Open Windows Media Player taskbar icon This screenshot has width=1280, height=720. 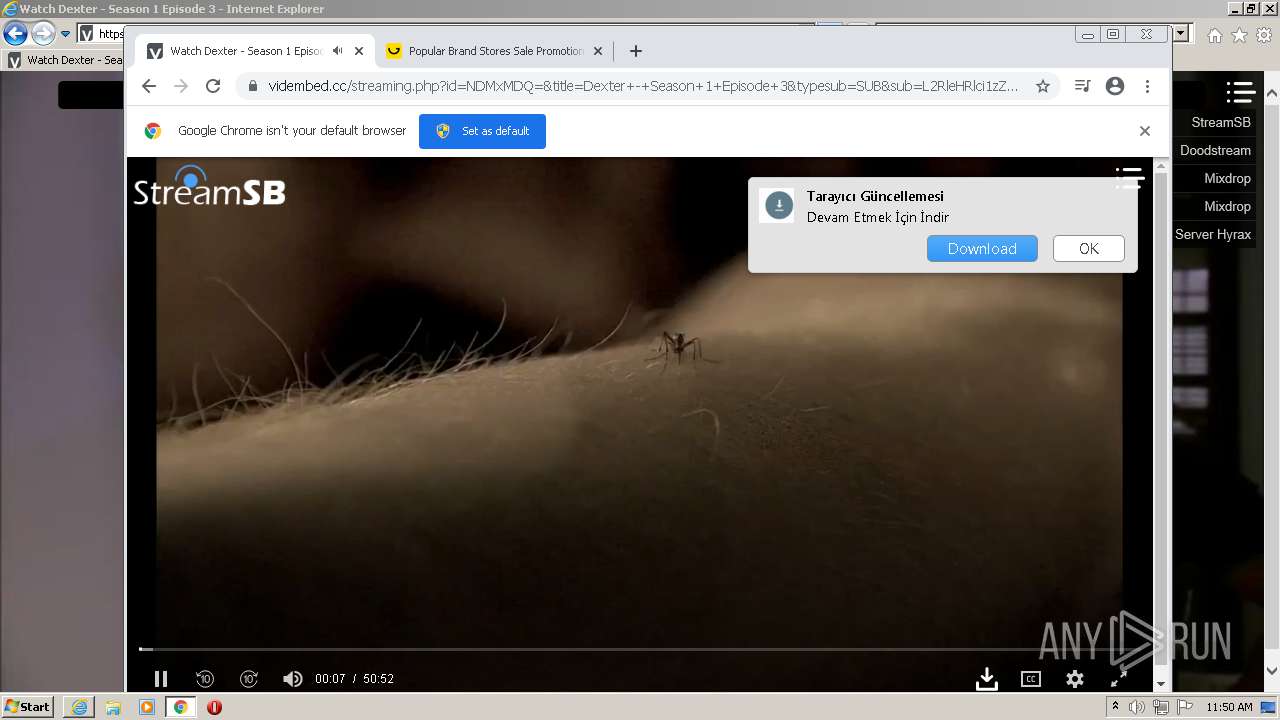[147, 707]
